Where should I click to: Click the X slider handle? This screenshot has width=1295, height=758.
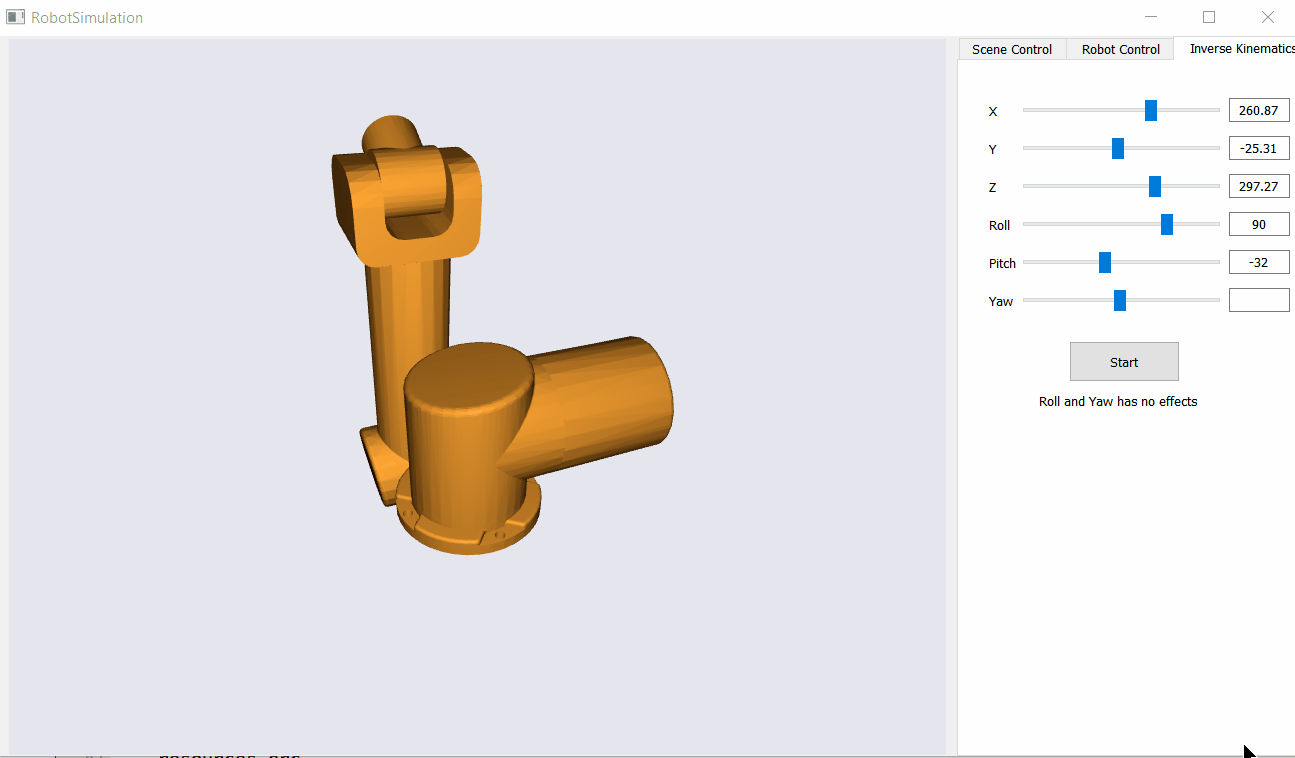1151,110
